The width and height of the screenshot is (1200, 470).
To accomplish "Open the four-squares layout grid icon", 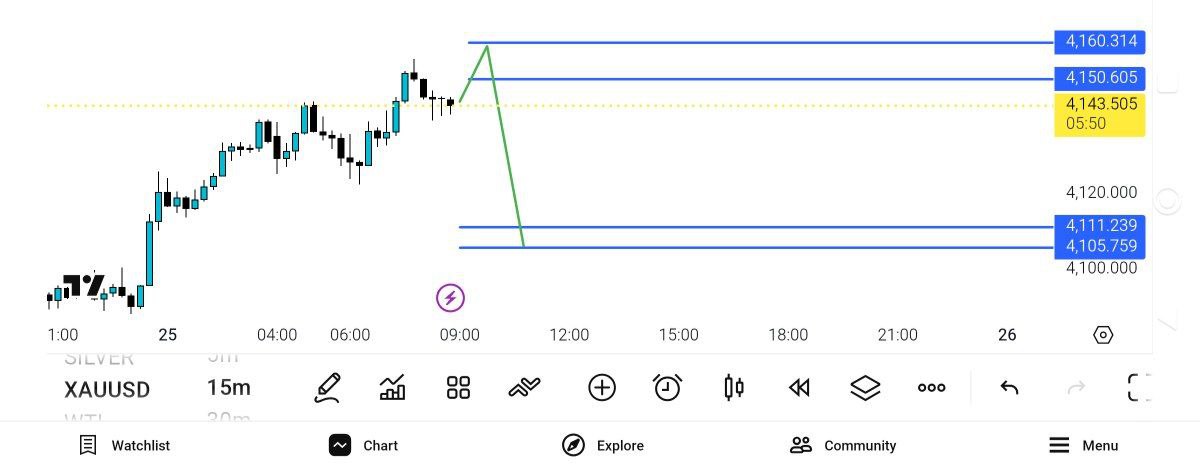I will click(x=458, y=388).
